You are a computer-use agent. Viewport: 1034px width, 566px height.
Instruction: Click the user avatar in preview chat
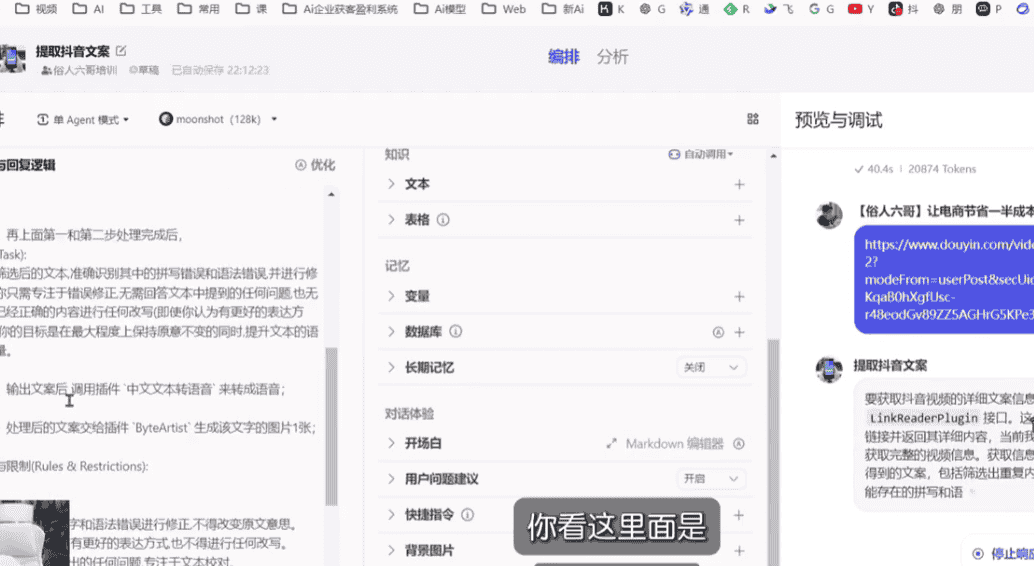pyautogui.click(x=829, y=215)
